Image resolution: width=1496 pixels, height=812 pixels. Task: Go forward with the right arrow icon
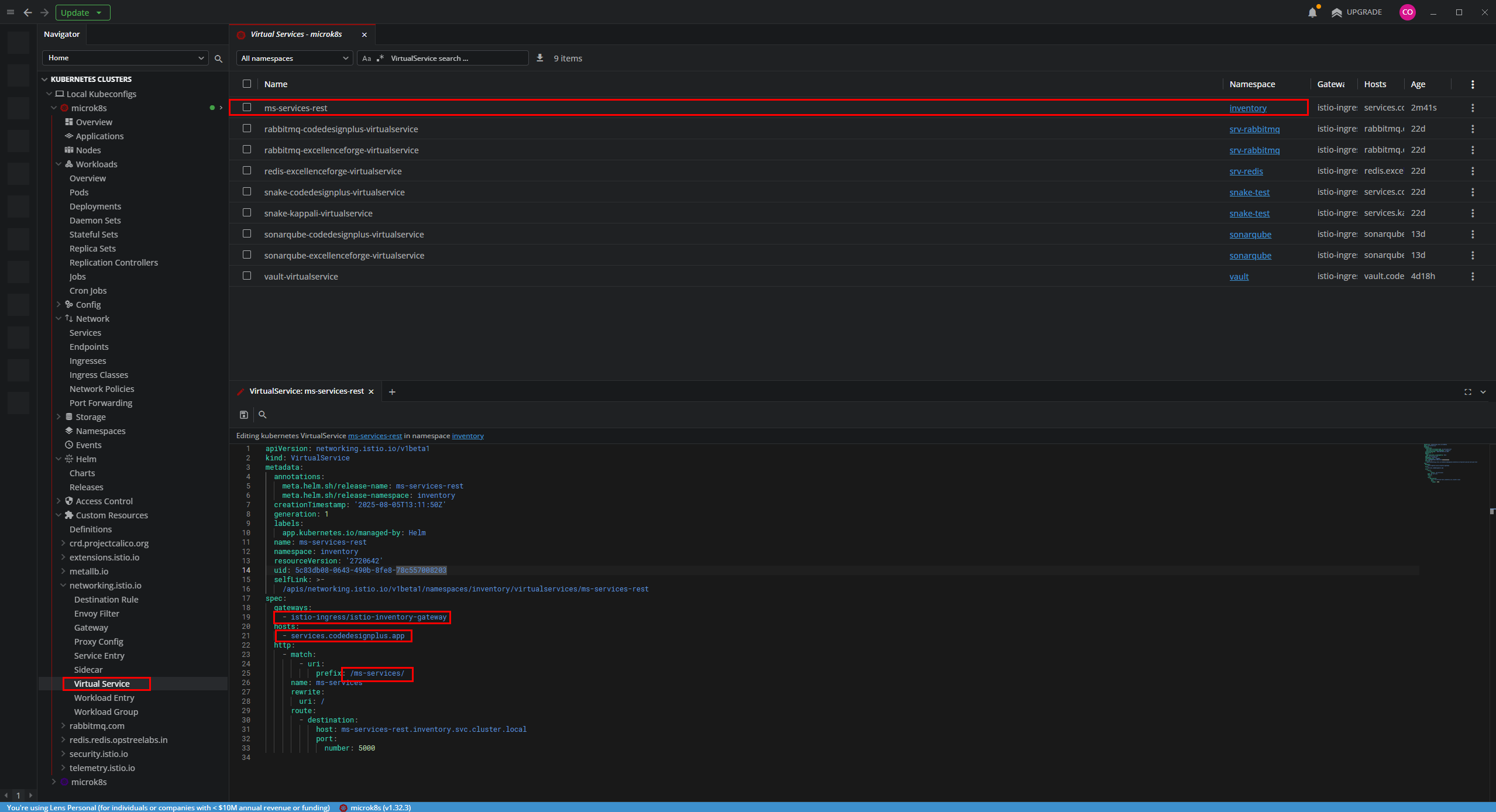pos(44,12)
